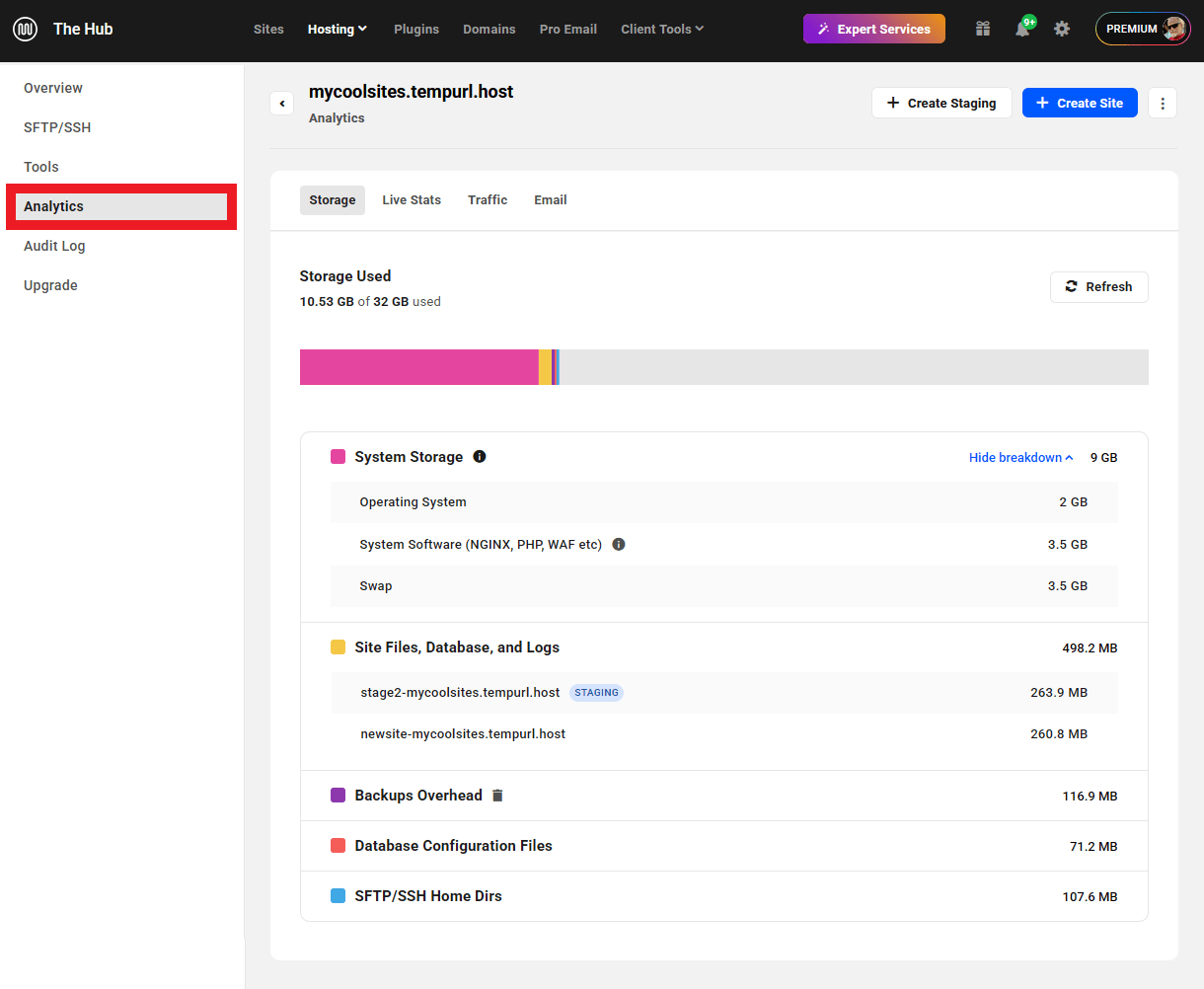1204x989 pixels.
Task: Click the user avatar picture
Action: [x=1174, y=29]
